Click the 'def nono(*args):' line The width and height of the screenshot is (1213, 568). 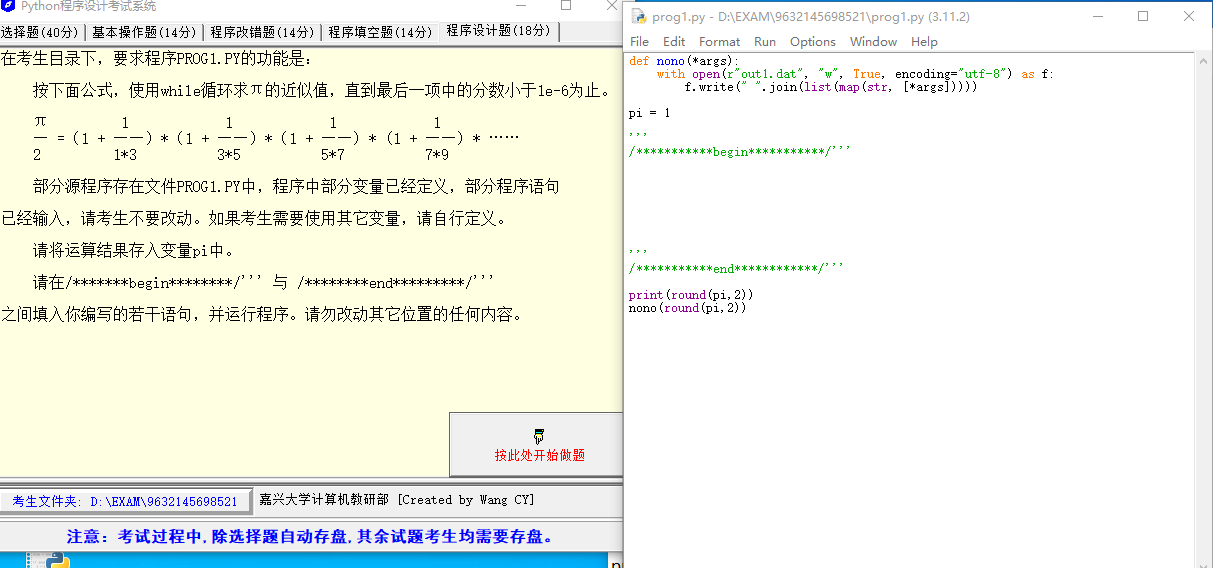(x=685, y=61)
